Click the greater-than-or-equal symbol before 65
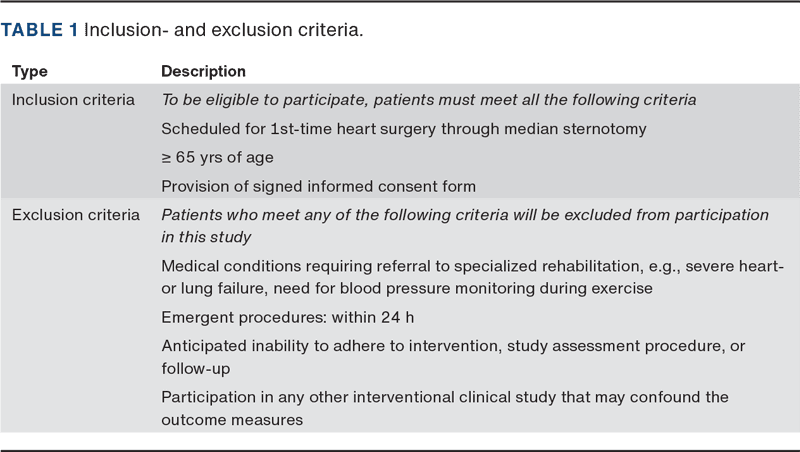This screenshot has height=452, width=800. 166,158
